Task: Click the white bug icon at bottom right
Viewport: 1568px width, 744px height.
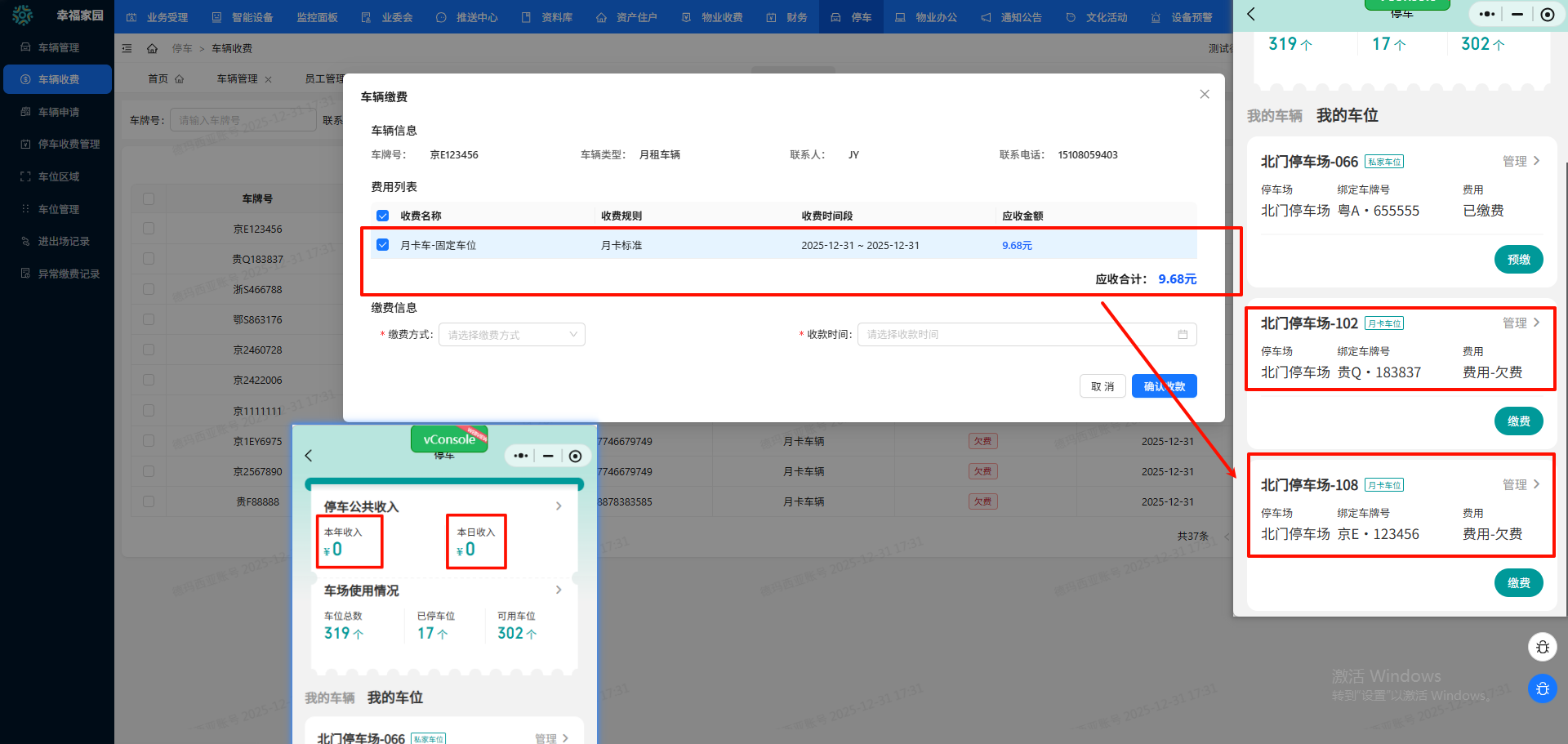Action: [x=1542, y=647]
